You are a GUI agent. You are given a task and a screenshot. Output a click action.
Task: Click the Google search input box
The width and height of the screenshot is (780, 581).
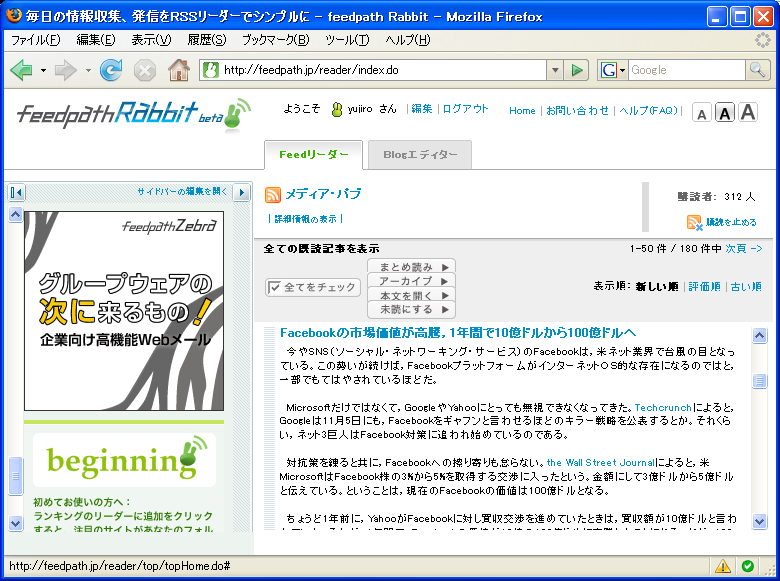(687, 70)
